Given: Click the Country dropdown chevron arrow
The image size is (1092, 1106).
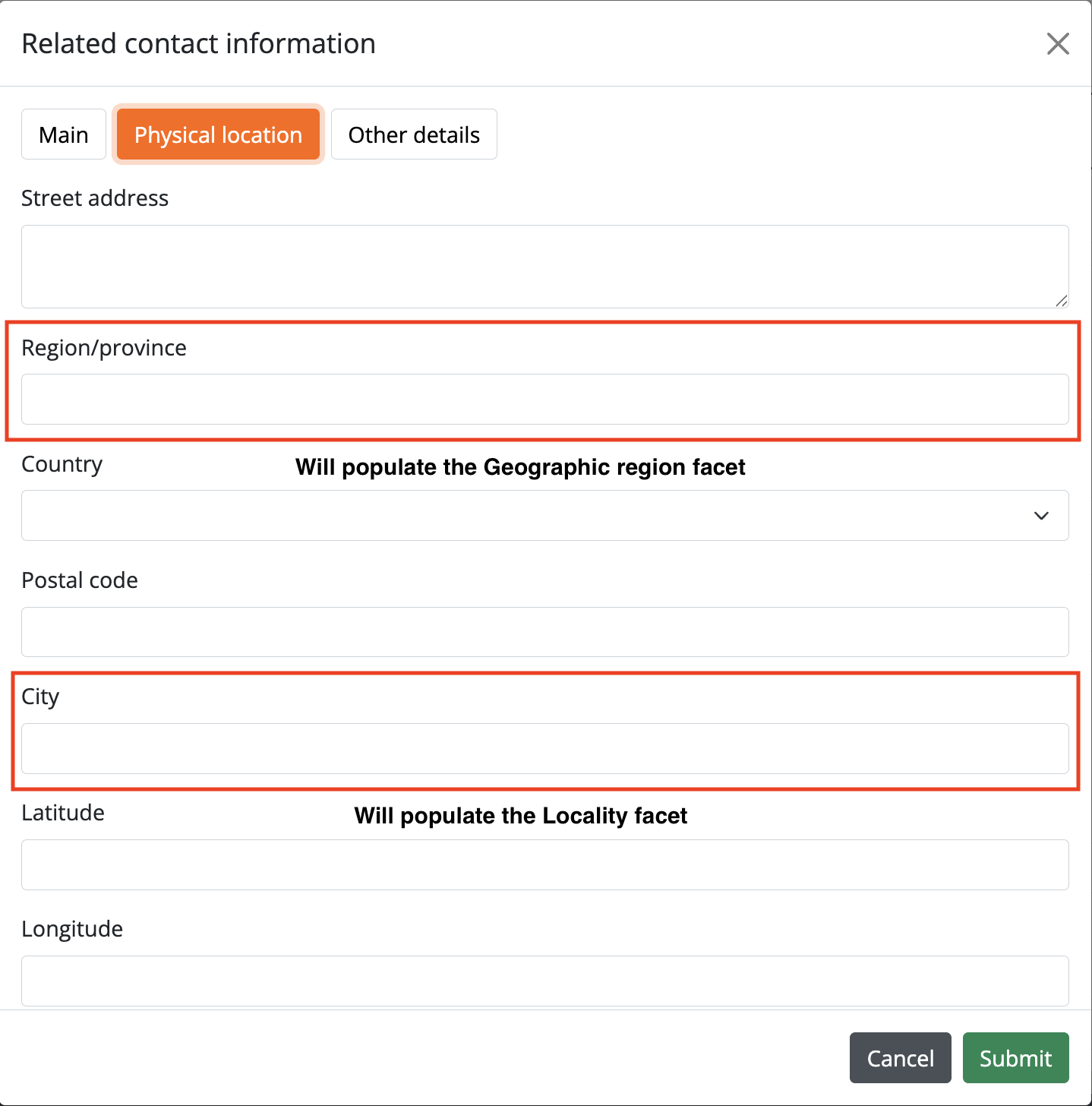Looking at the screenshot, I should point(1041,516).
